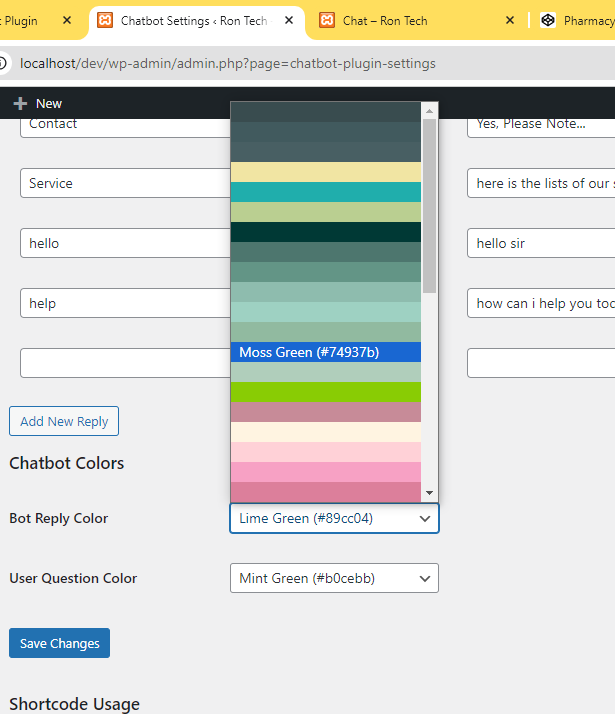Select the pale yellow color option

pyautogui.click(x=325, y=172)
